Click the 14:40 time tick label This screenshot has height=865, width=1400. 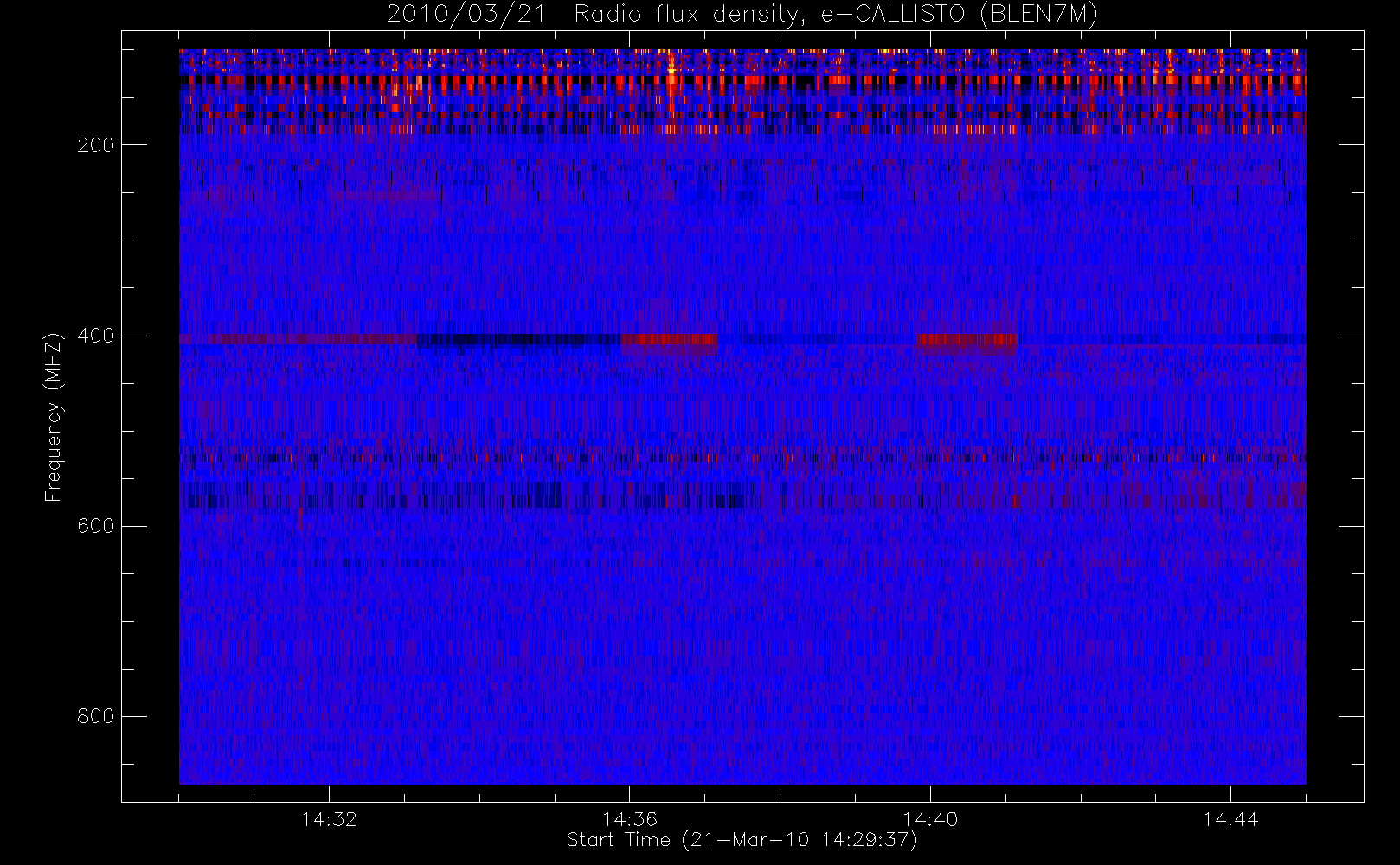[930, 819]
